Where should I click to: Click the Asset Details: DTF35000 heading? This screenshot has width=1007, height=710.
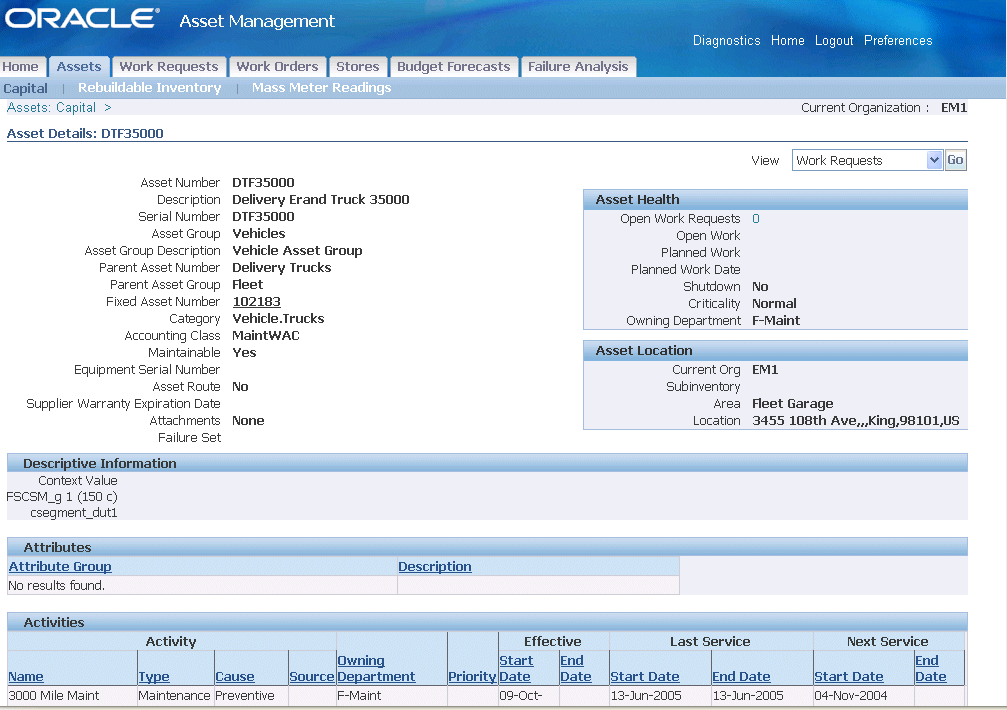point(85,134)
